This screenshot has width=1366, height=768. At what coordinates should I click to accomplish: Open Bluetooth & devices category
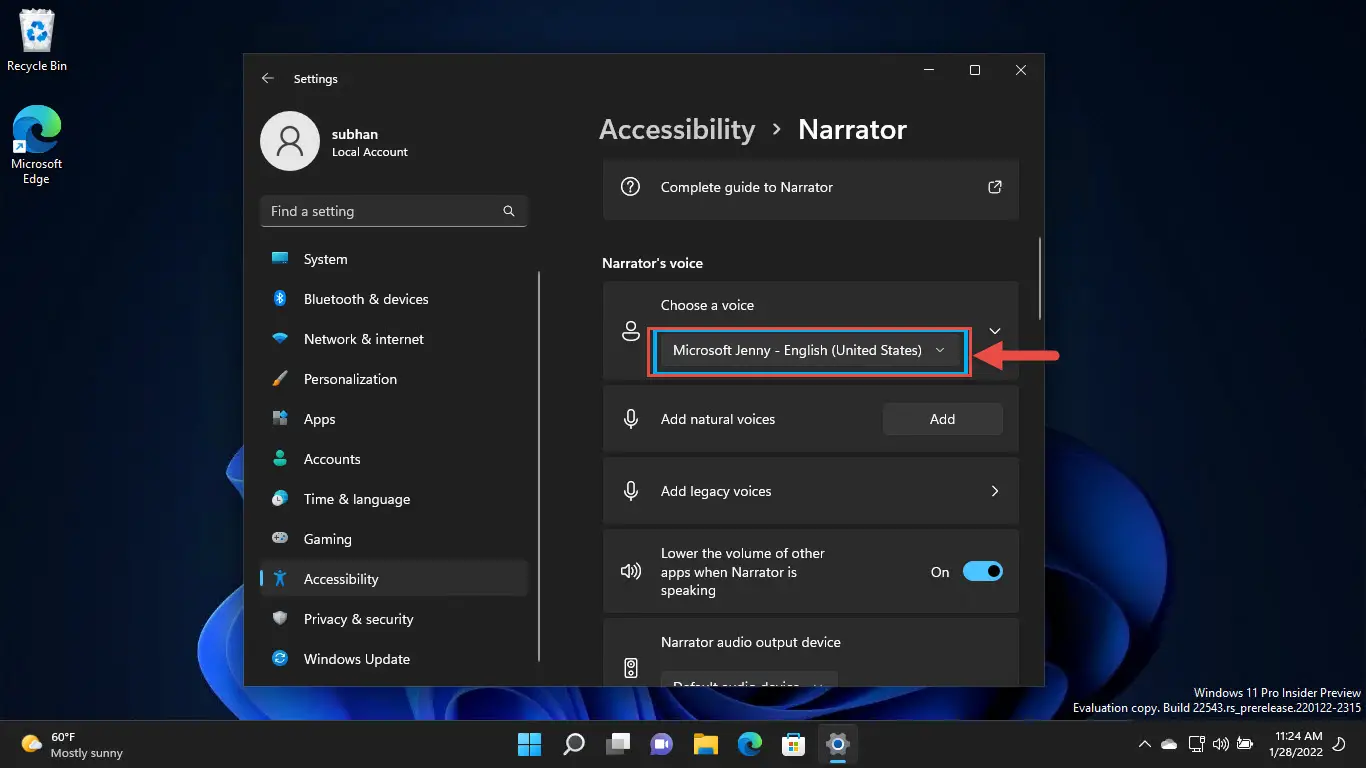[x=394, y=299]
